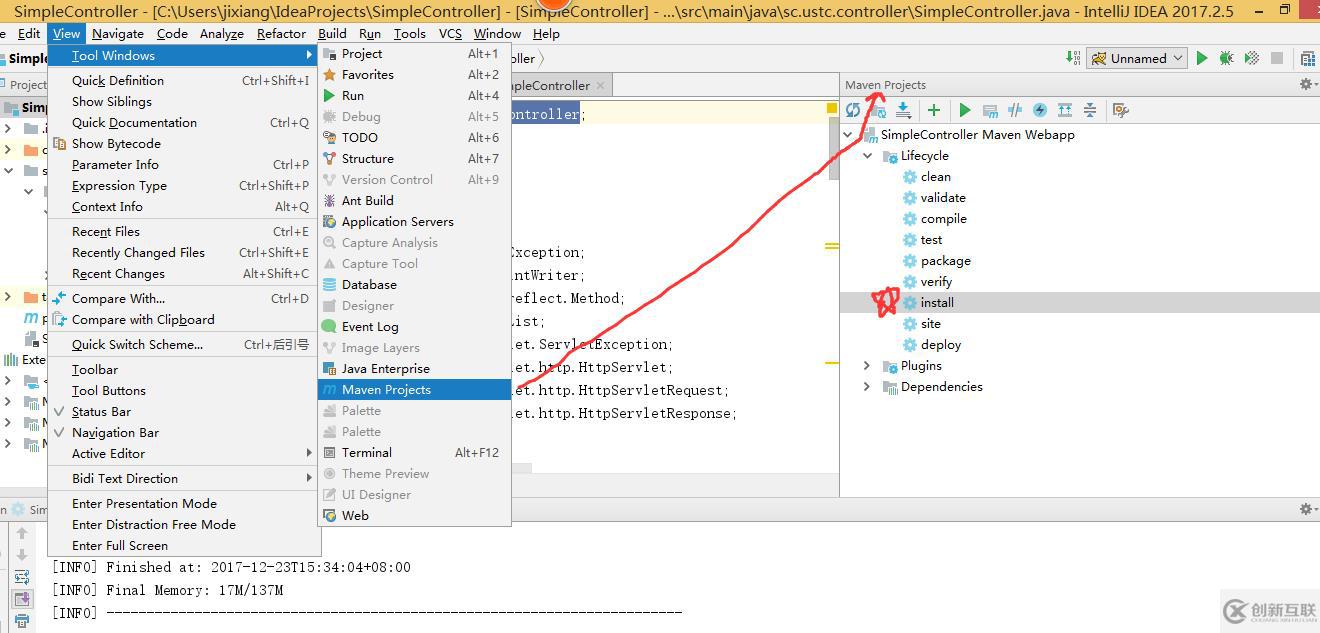Viewport: 1320px width, 633px height.
Task: Collapse the Lifecycle node in Maven tree
Action: (867, 156)
